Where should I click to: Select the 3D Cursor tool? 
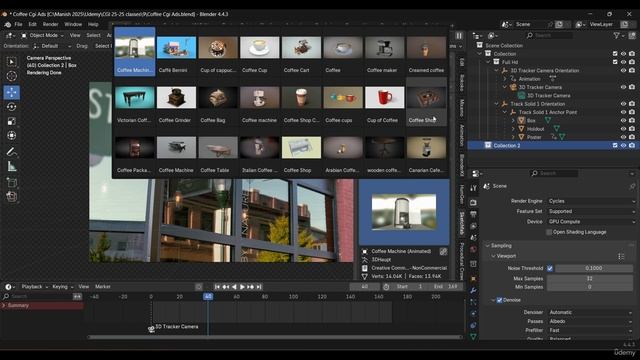[12, 76]
